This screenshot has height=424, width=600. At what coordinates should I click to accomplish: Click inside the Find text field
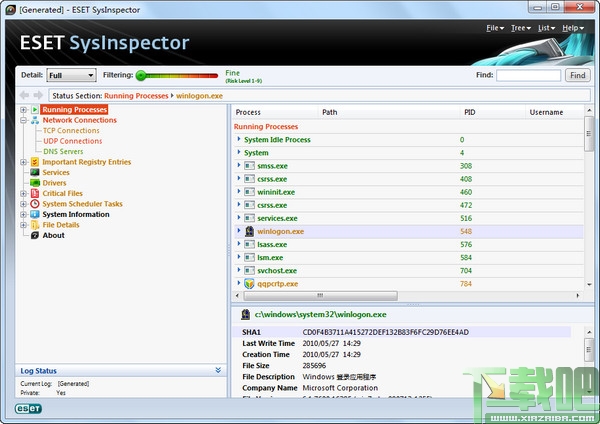pyautogui.click(x=528, y=75)
